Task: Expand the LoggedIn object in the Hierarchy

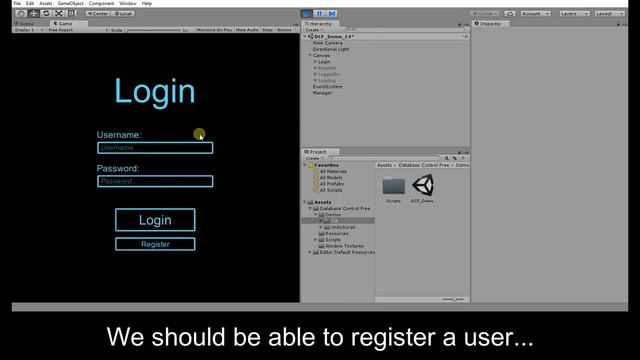Action: click(315, 74)
